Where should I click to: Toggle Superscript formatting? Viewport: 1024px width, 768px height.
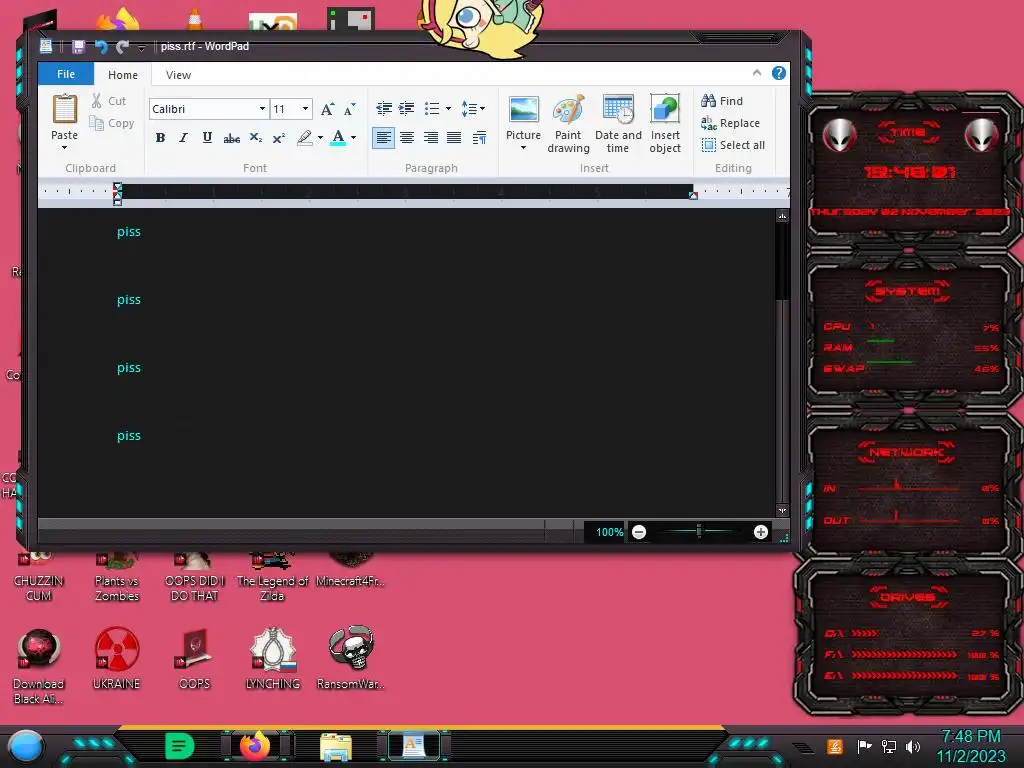[x=279, y=138]
